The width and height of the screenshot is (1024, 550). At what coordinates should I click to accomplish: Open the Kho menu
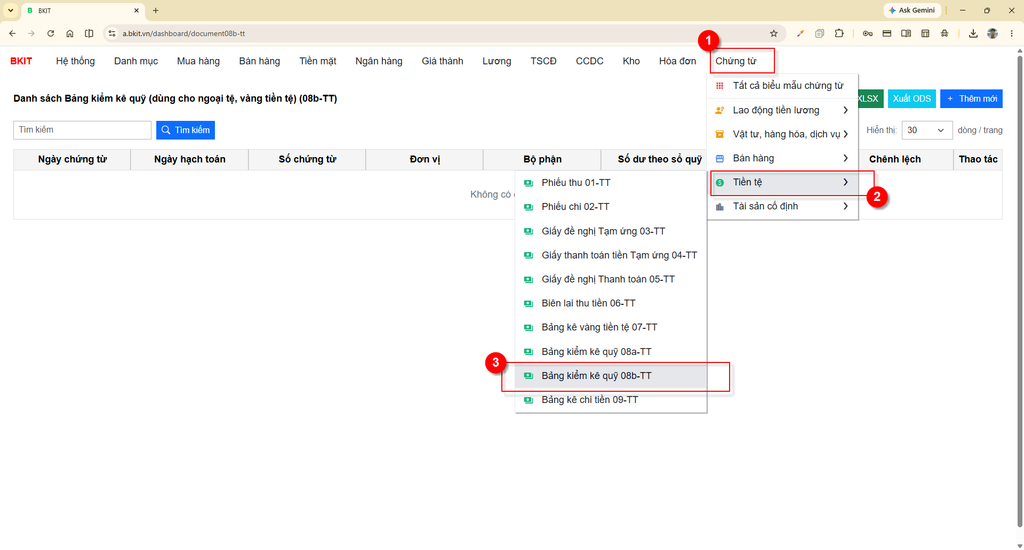coord(631,61)
